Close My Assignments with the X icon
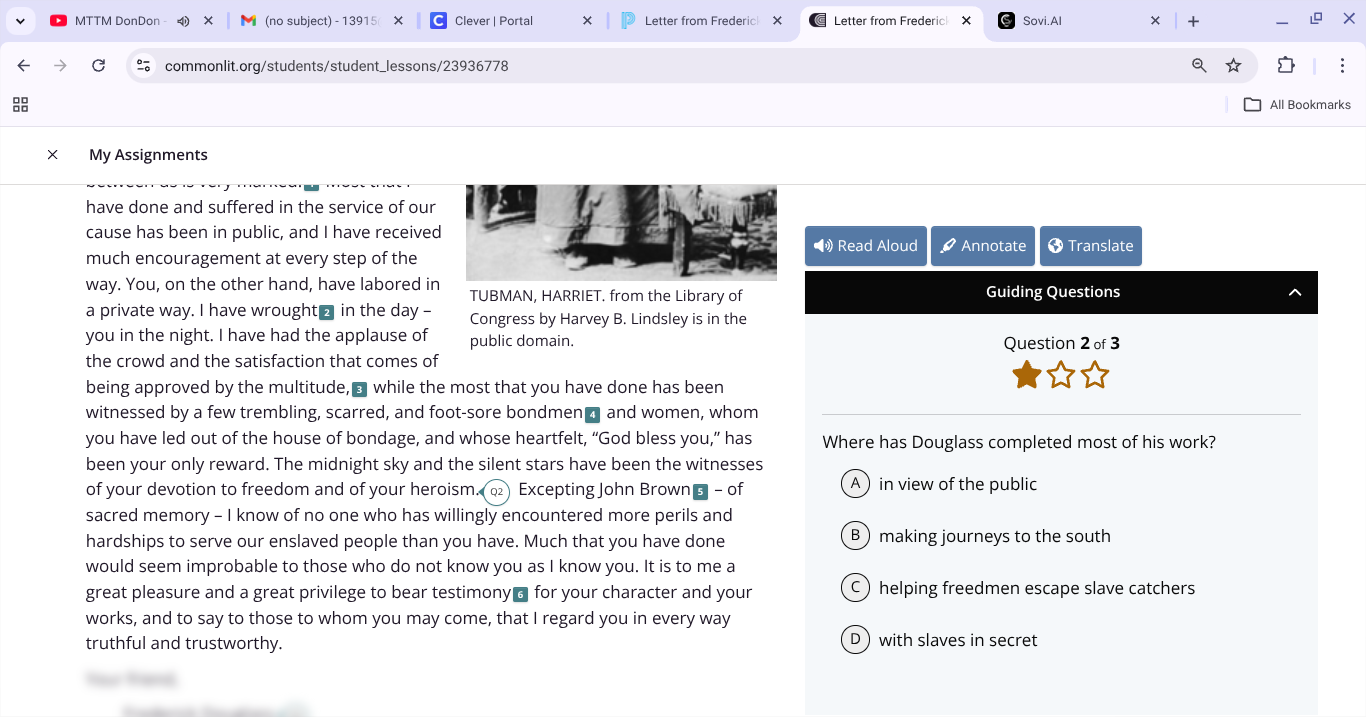 coord(53,154)
